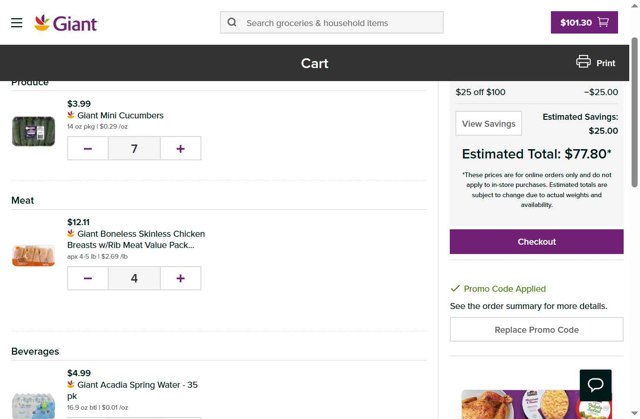Viewport: 640px width, 419px height.
Task: Click the chicken quantity field showing 4
Action: [134, 278]
